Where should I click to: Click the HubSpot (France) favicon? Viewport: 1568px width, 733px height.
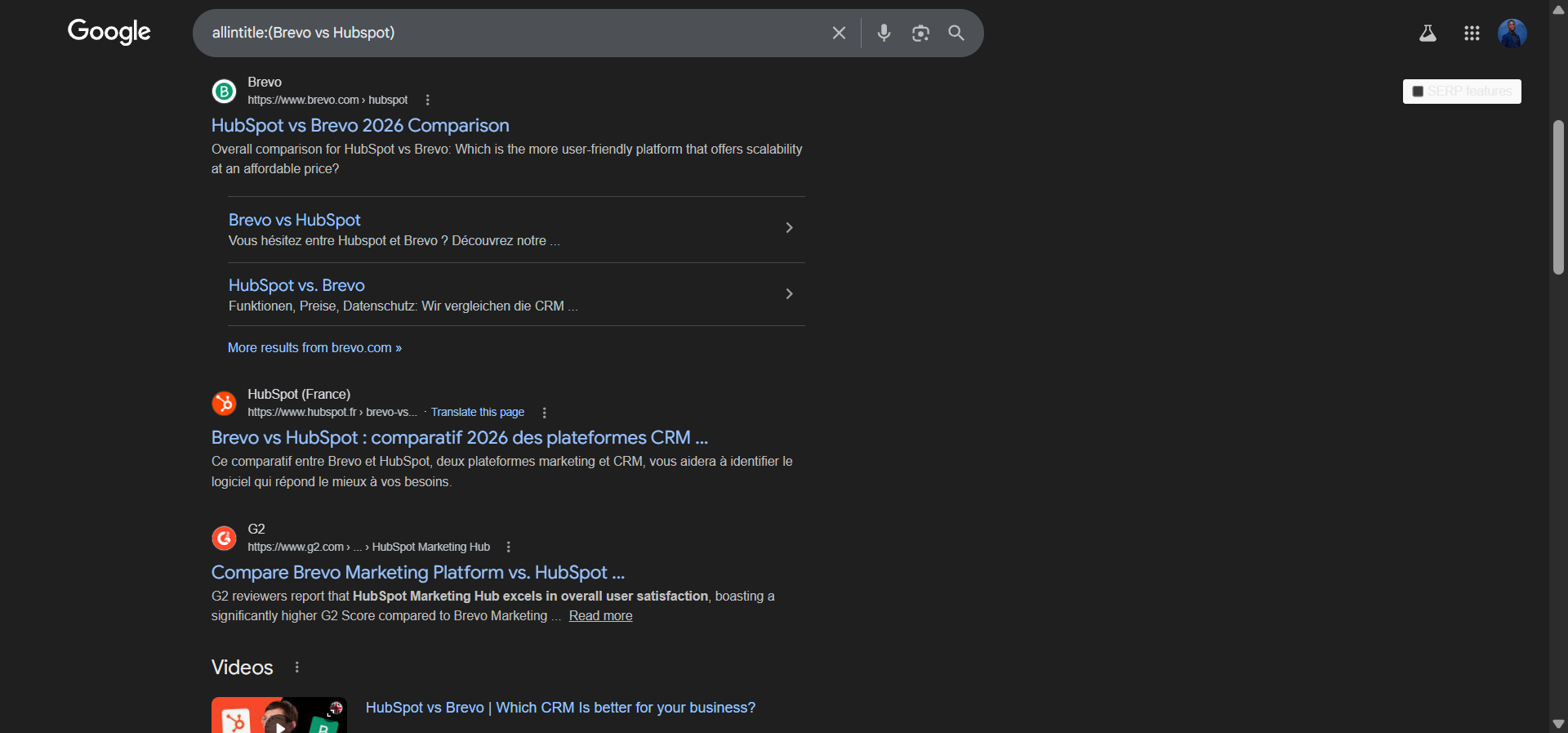(224, 403)
